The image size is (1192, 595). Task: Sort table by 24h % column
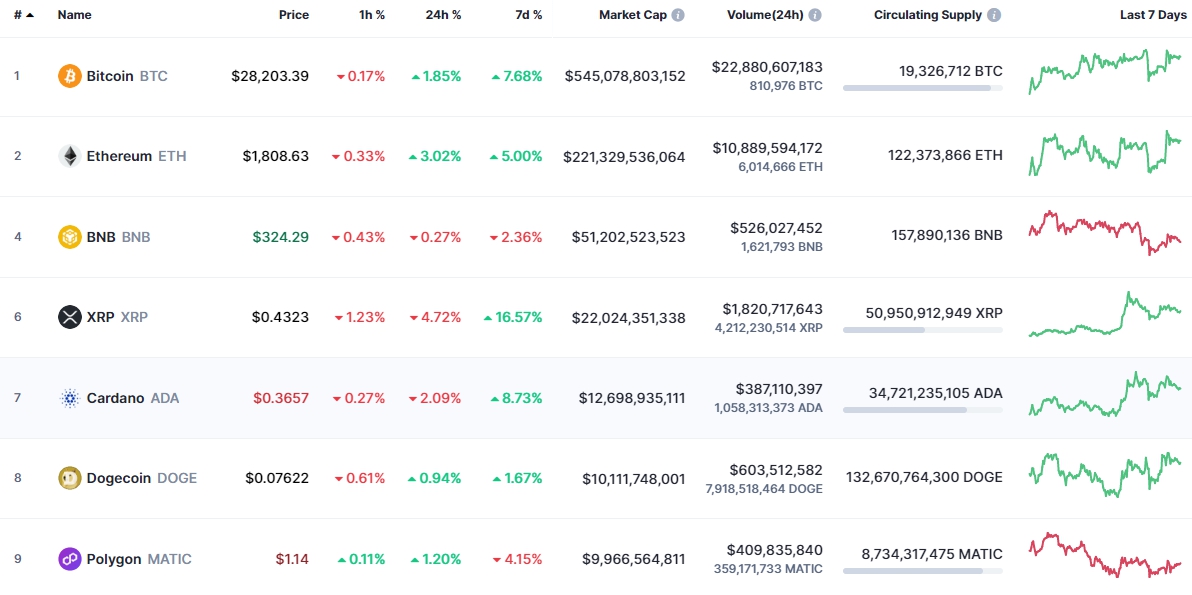click(442, 15)
